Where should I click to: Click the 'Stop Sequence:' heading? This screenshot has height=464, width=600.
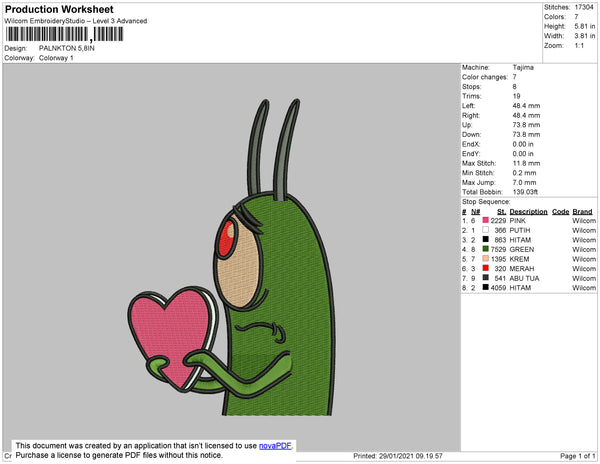(486, 202)
